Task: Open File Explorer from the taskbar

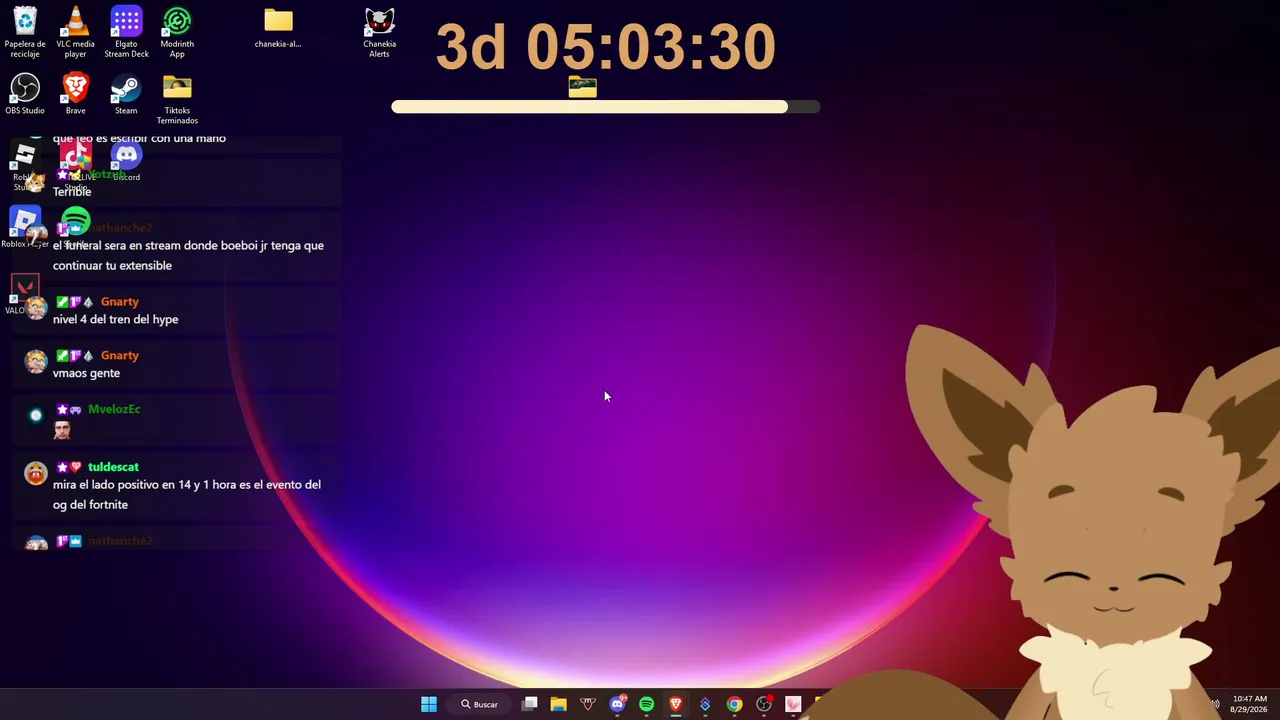Action: tap(559, 704)
